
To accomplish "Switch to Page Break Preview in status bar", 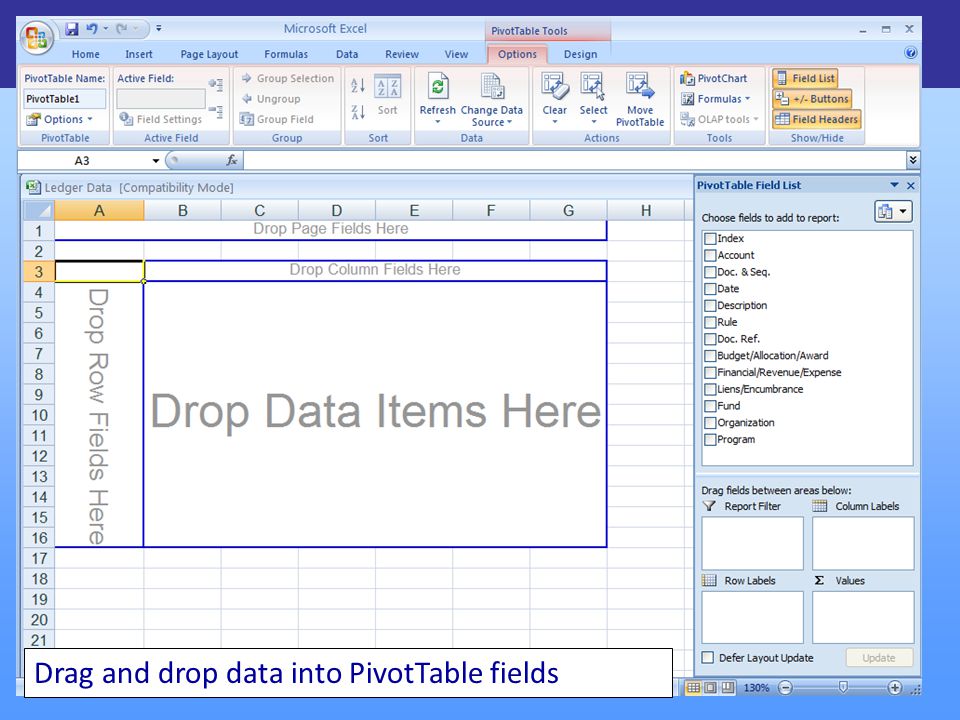I will 727,688.
